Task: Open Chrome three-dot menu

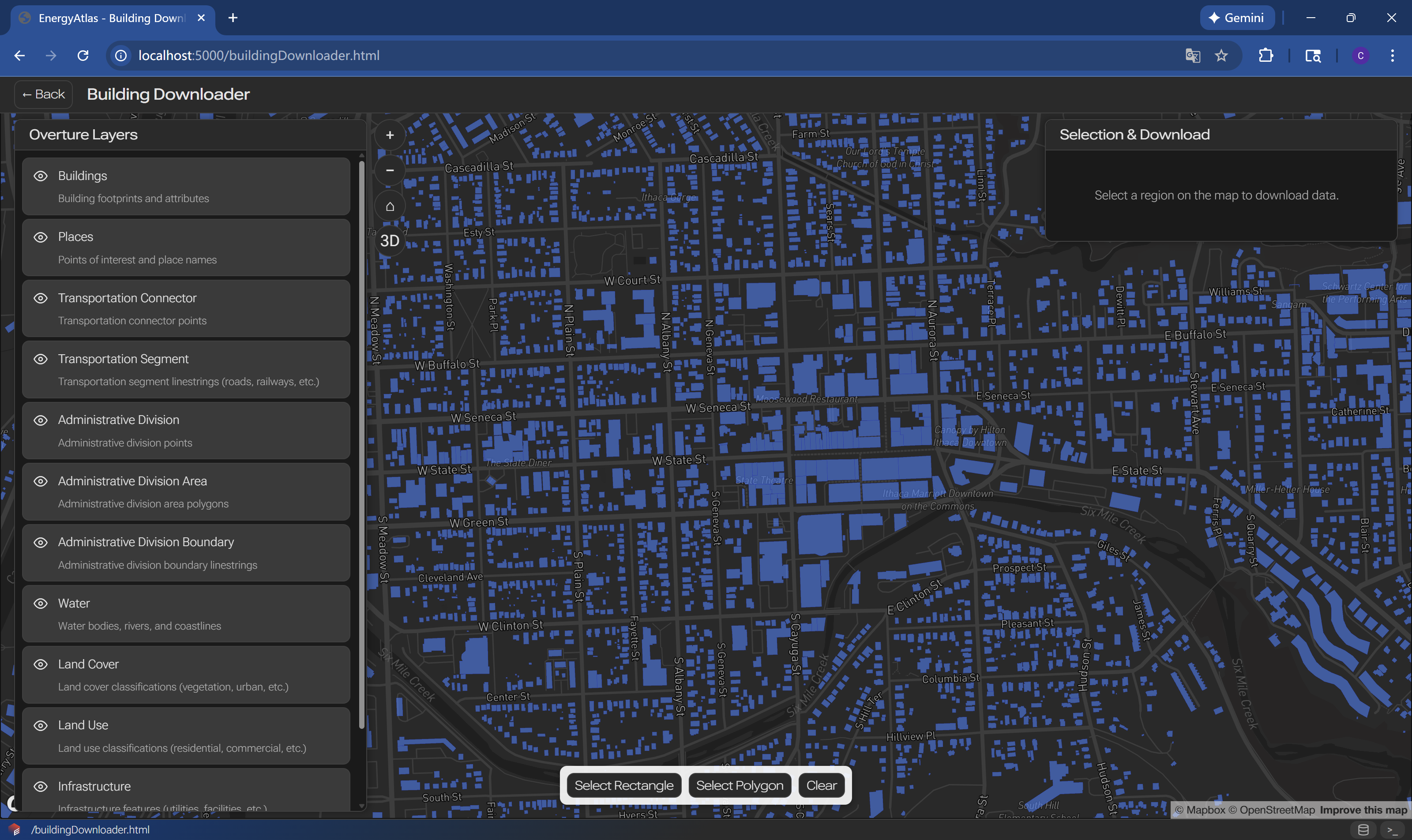Action: point(1392,56)
